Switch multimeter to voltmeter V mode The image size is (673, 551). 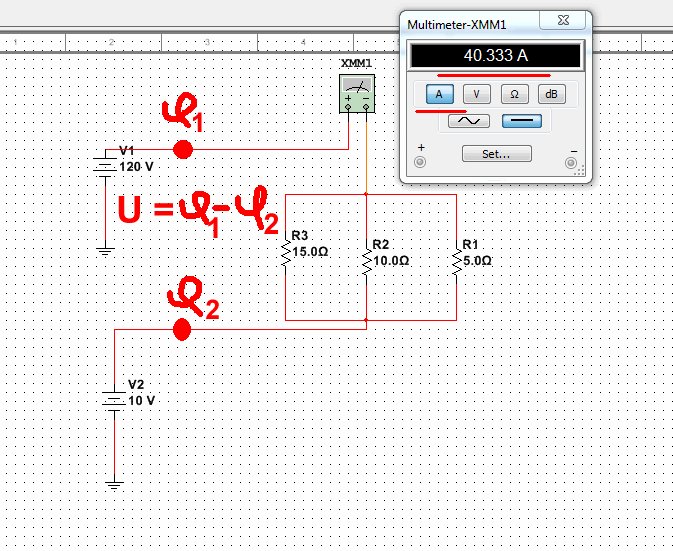pyautogui.click(x=476, y=94)
